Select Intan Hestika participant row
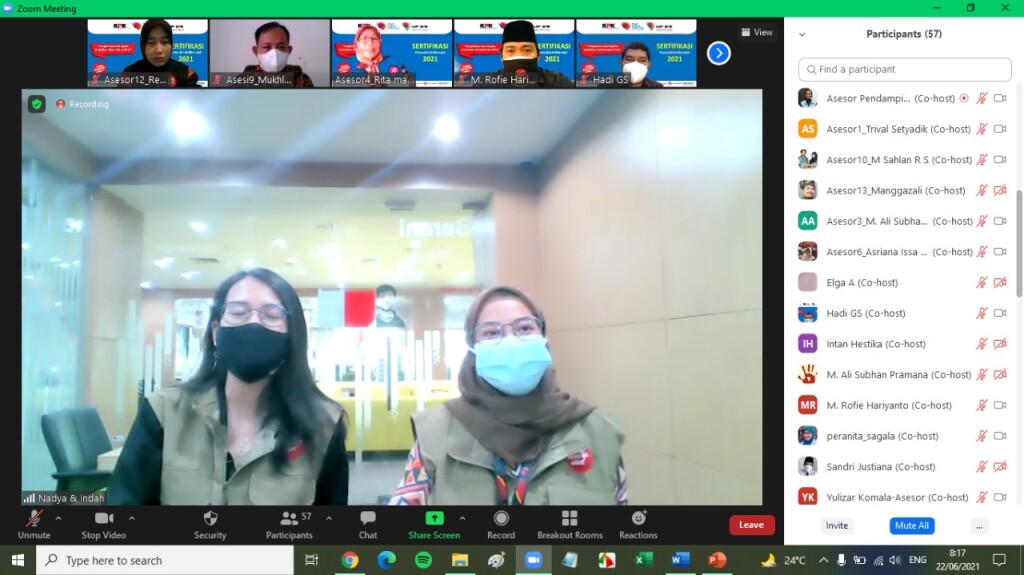This screenshot has width=1024, height=575. (904, 344)
